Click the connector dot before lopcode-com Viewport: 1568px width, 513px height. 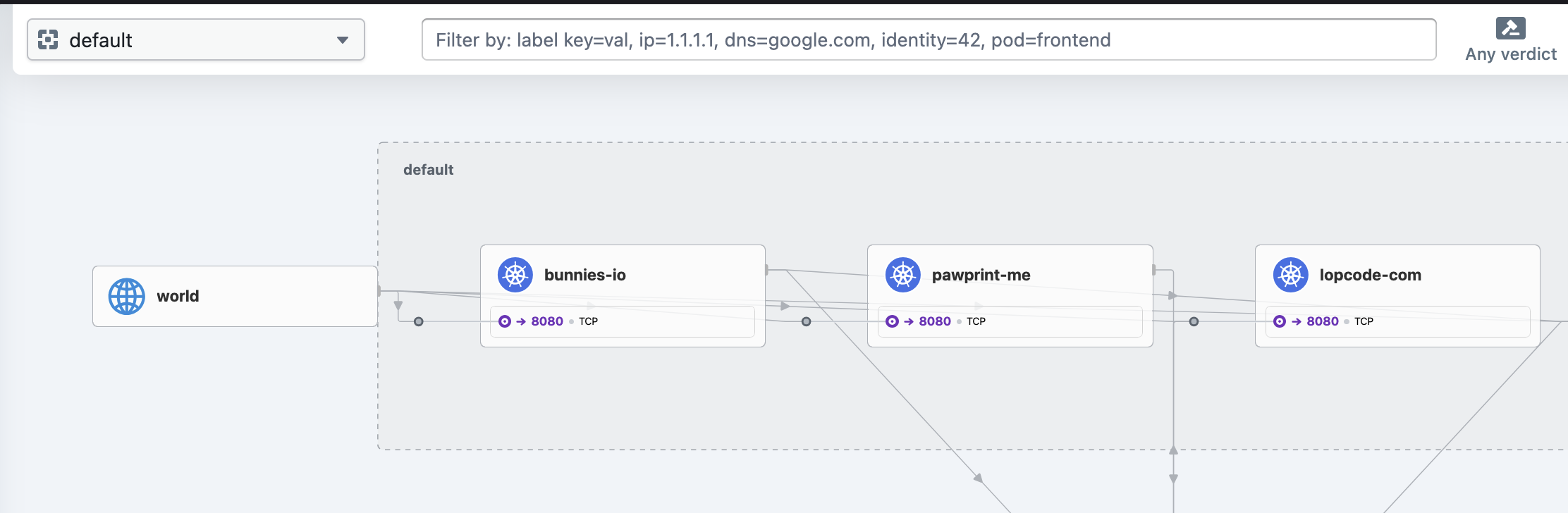pyautogui.click(x=1194, y=321)
